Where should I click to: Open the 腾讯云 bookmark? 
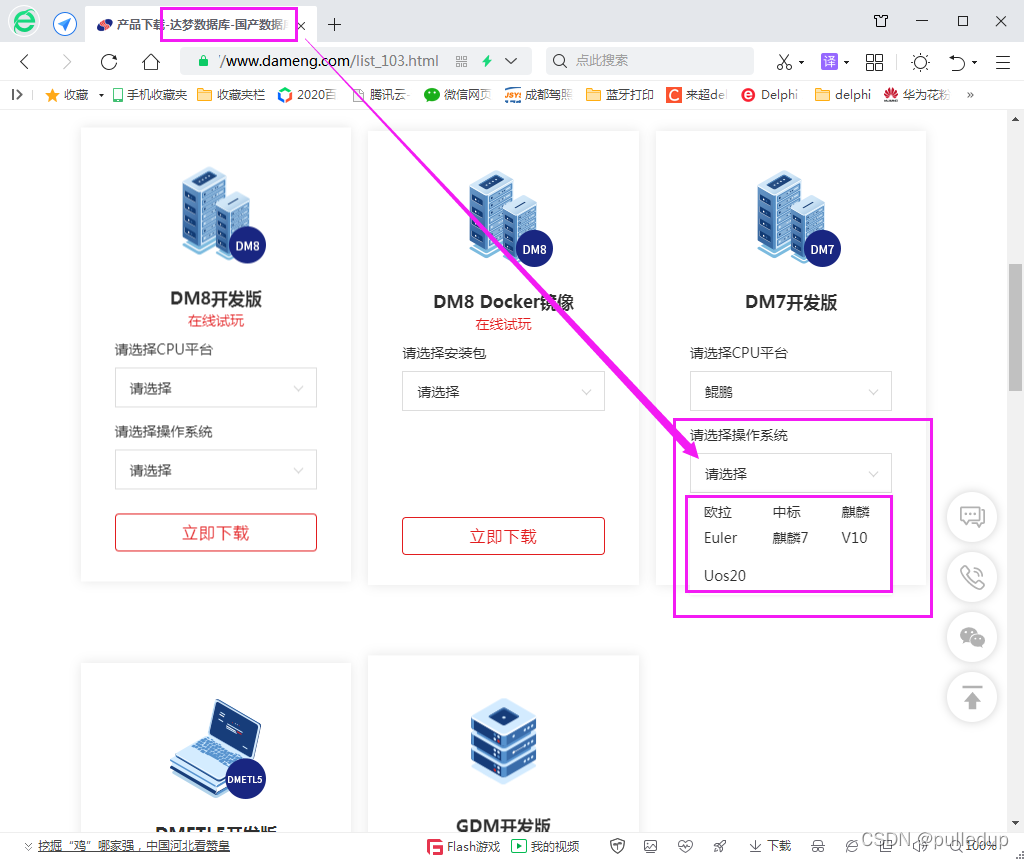coord(380,95)
